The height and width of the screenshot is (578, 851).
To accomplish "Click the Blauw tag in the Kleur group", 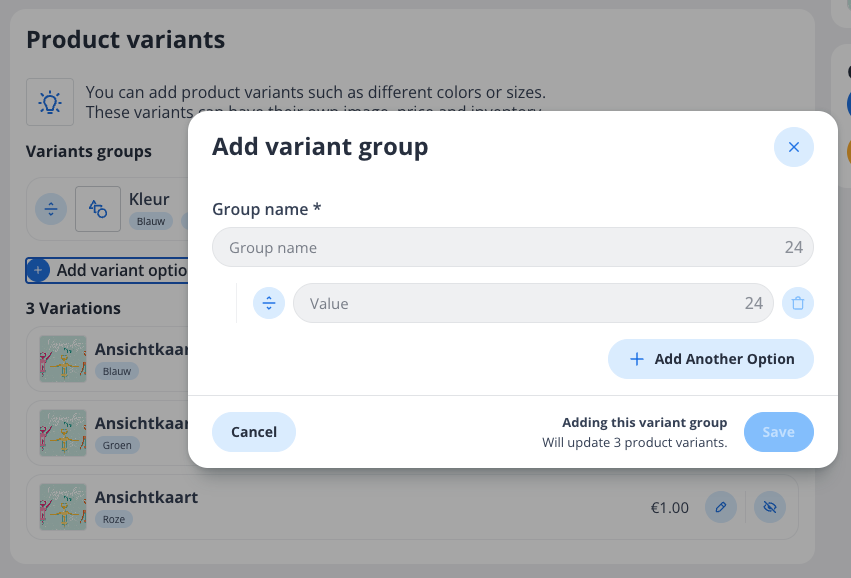I will click(x=150, y=222).
